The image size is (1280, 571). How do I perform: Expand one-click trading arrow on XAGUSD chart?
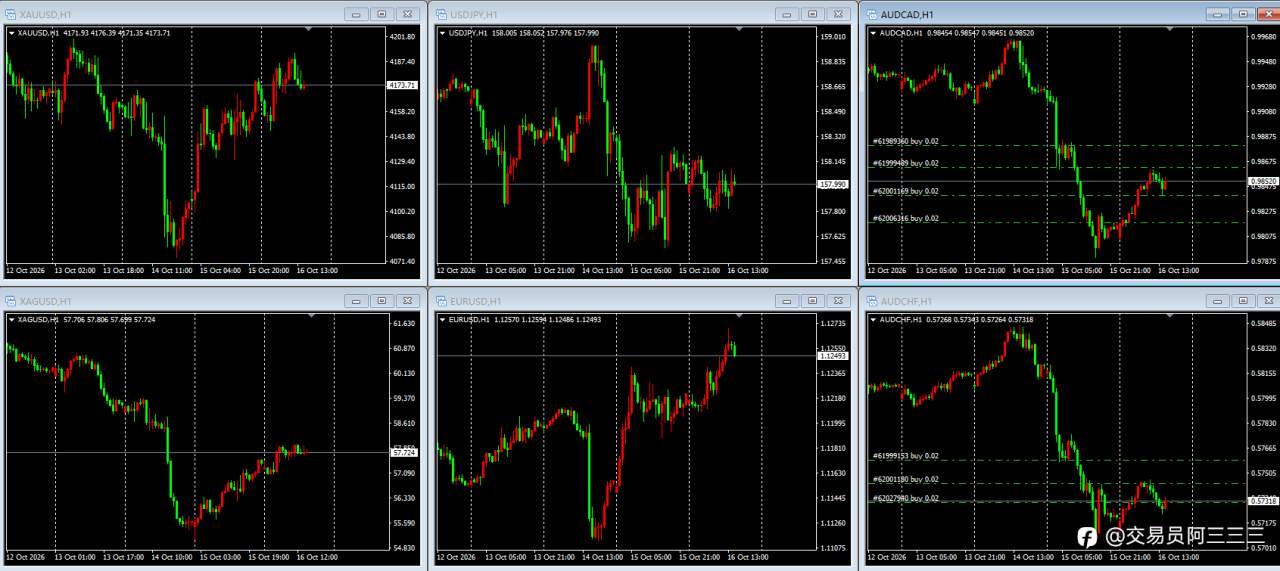(12, 320)
